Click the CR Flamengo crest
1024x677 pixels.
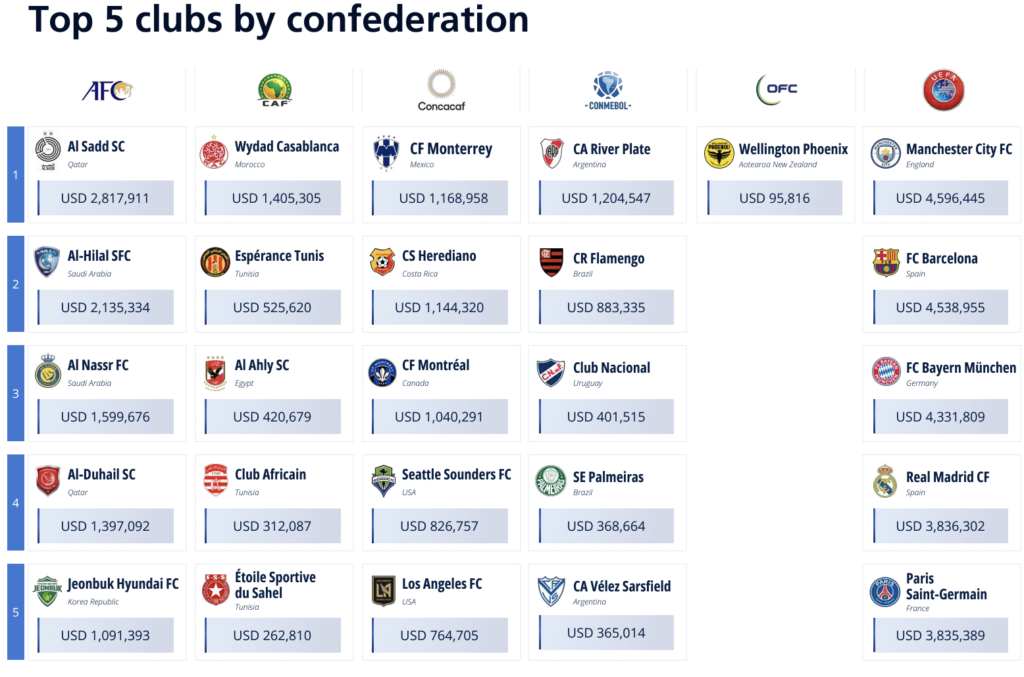pos(551,262)
